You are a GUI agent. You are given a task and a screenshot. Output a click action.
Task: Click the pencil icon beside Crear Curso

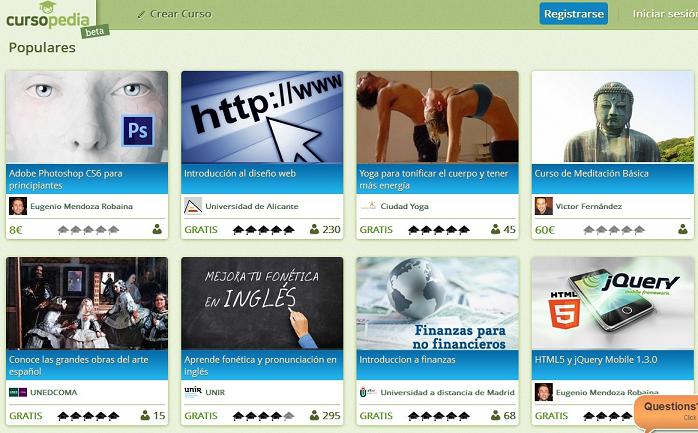(141, 15)
